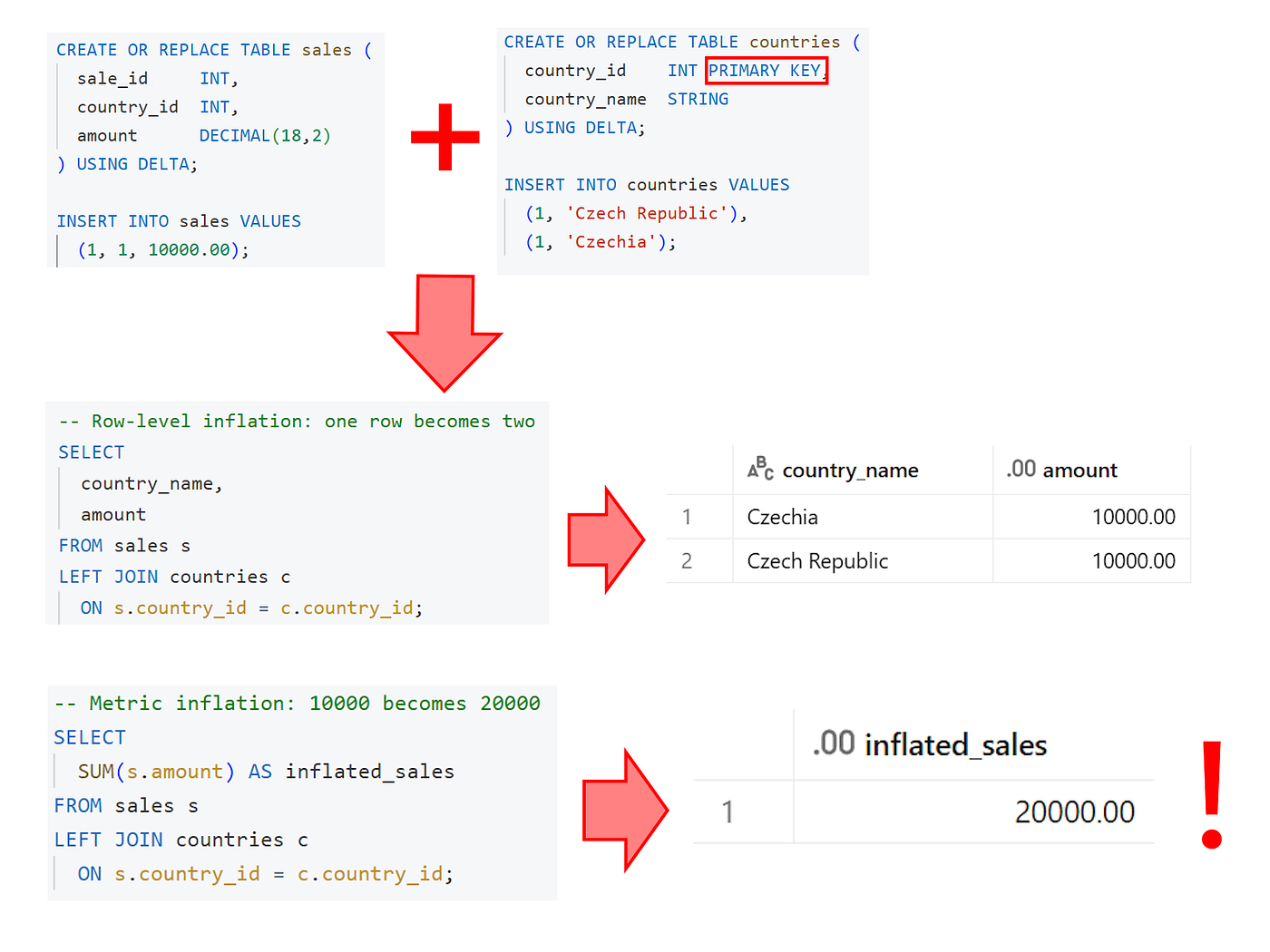Click the "(1, 'Czech Republic')," values line
Viewport: 1270px width, 952px height.
(636, 214)
